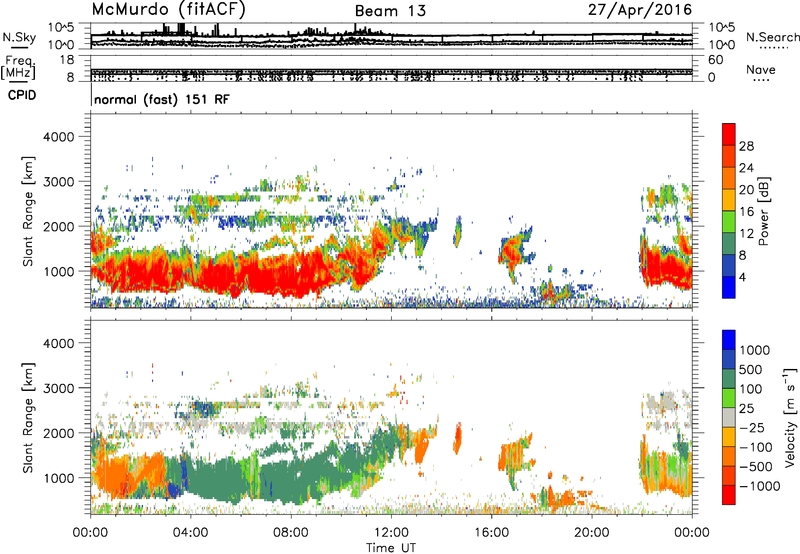Click the 'Nave' label
800x554 pixels.
point(761,69)
